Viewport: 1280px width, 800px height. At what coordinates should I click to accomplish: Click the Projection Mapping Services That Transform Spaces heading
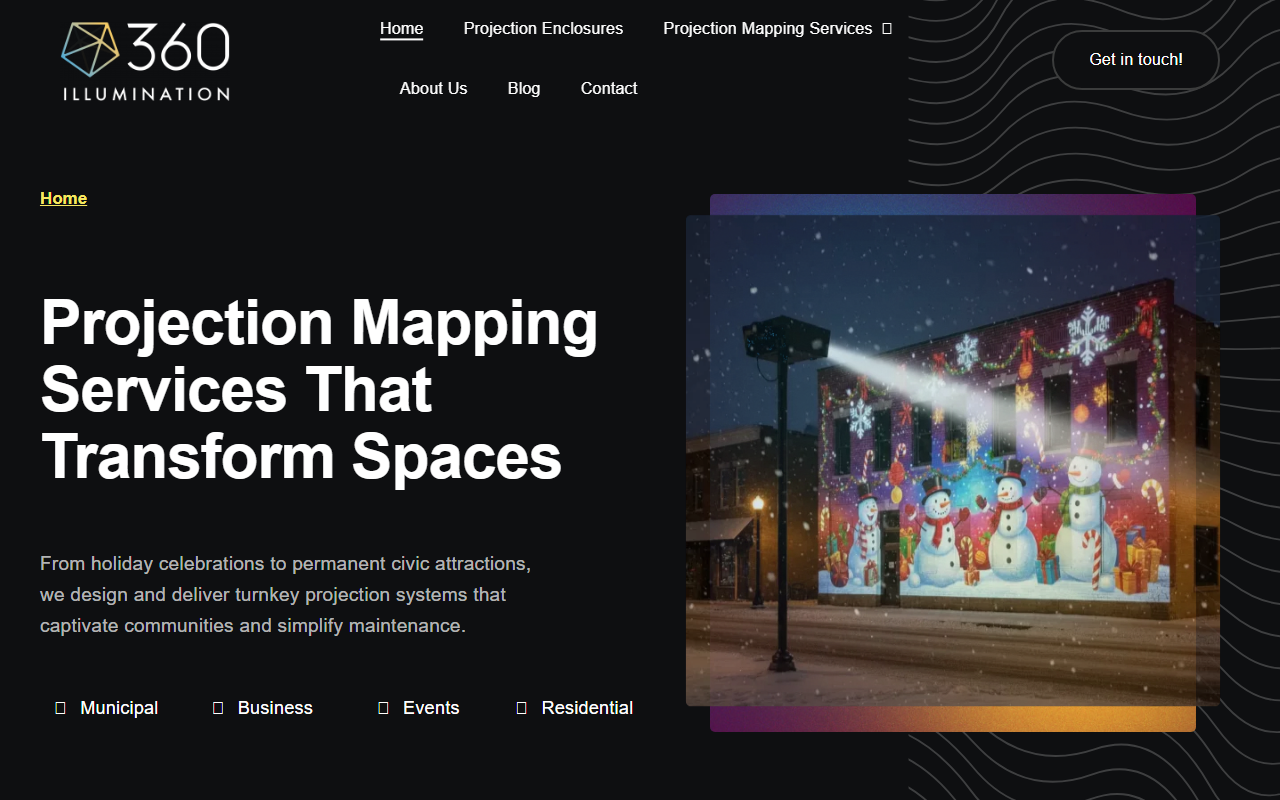[x=319, y=389]
